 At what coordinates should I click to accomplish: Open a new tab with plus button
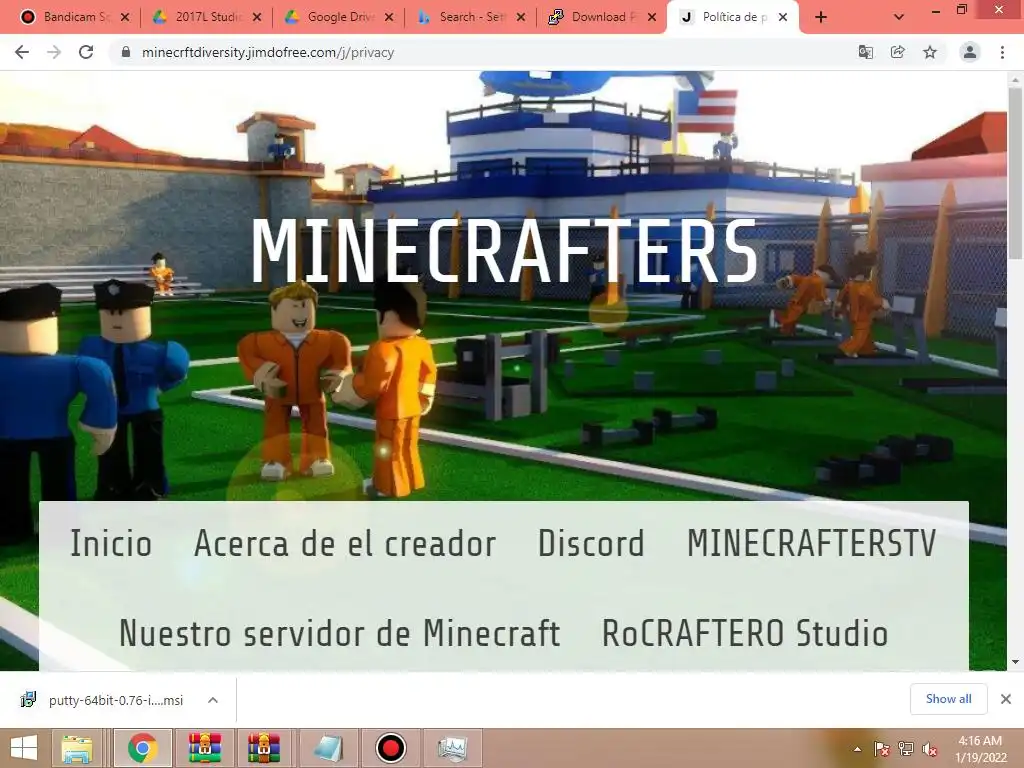821,17
